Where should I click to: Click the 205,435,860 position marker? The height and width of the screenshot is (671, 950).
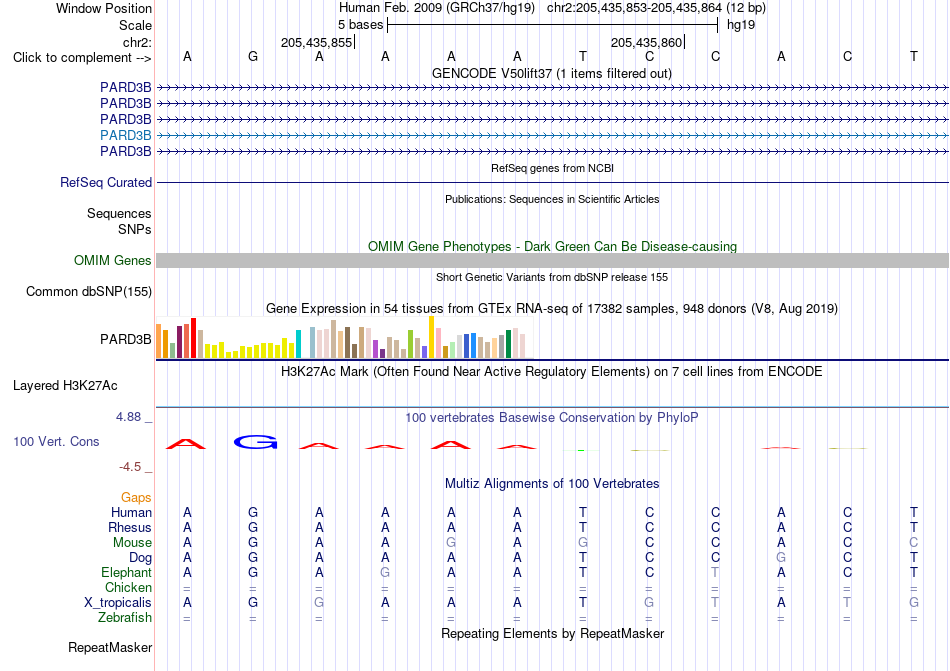pos(646,42)
